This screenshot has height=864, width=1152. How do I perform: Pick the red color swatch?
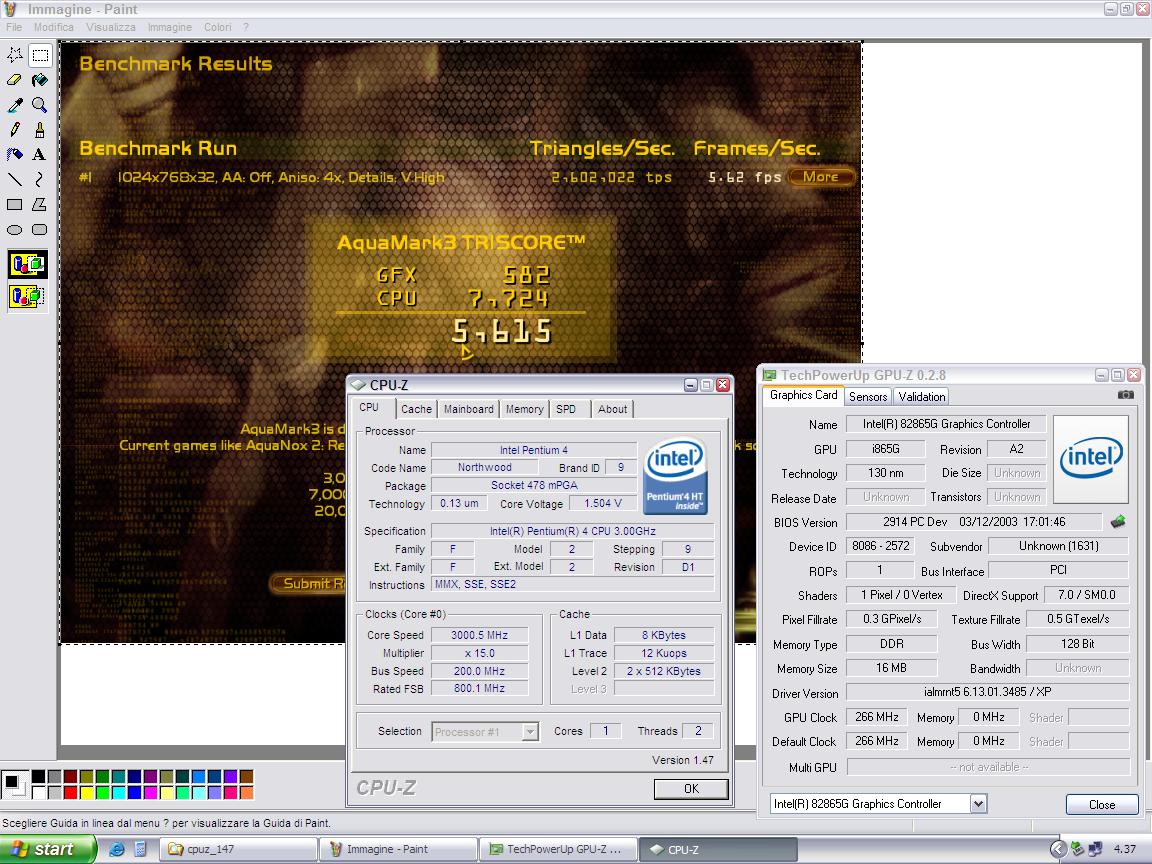(x=70, y=793)
